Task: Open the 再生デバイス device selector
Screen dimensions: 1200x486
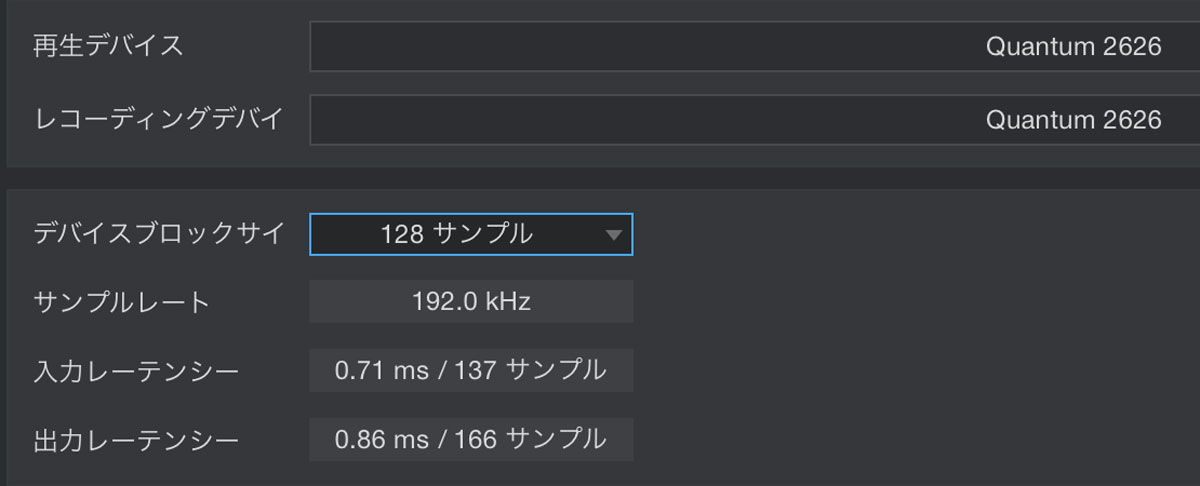Action: pos(755,46)
